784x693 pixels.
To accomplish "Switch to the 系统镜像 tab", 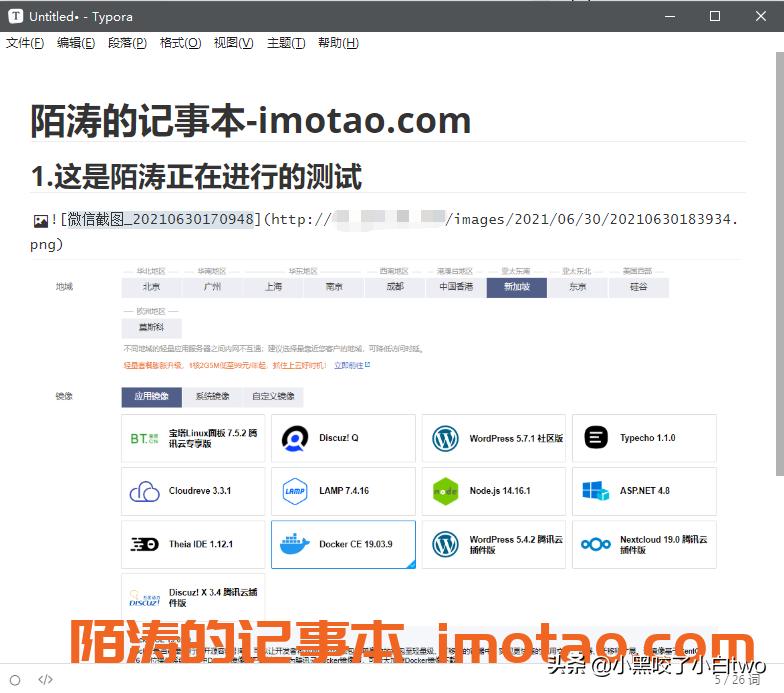I will 212,396.
